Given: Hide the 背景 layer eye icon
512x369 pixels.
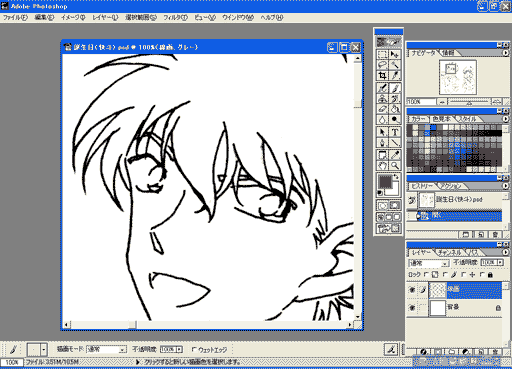Looking at the screenshot, I should [x=412, y=307].
